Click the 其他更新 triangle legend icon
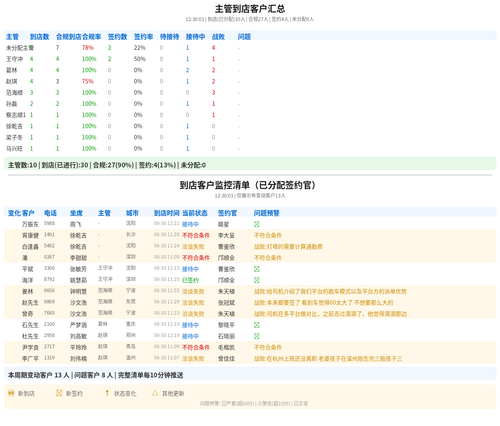The image size is (500, 426). click(155, 393)
